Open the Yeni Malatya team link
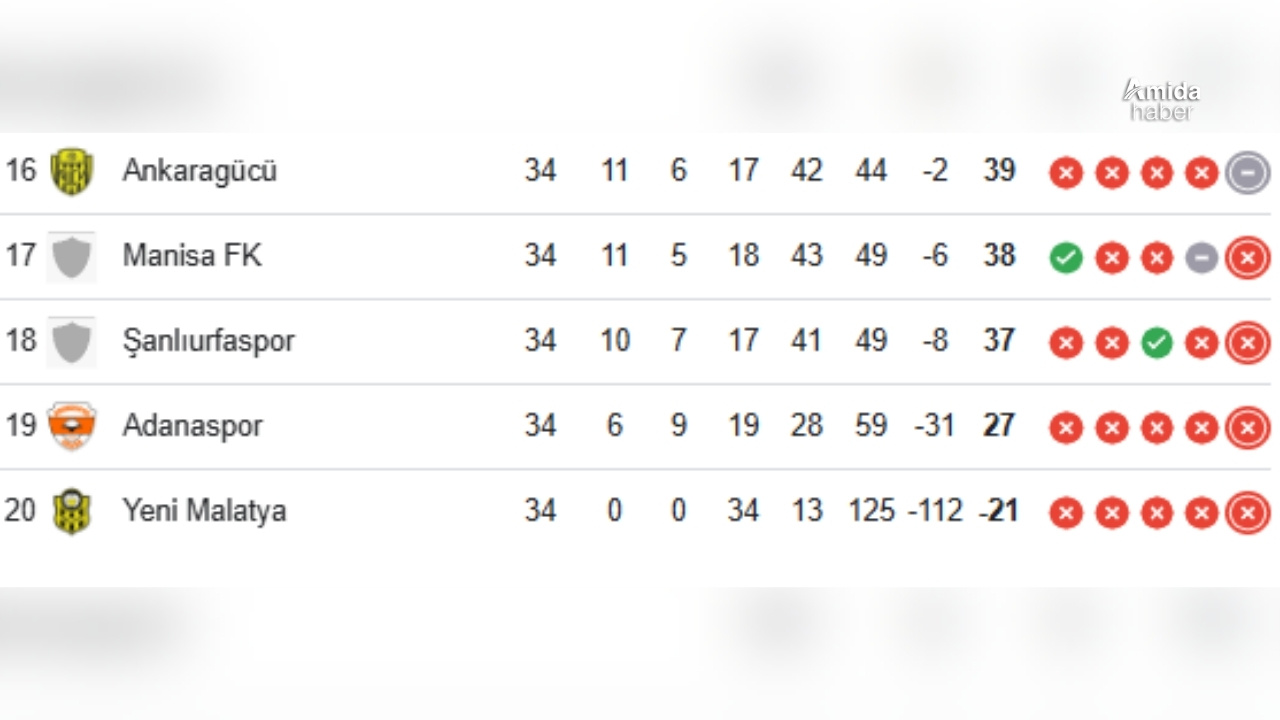1280x720 pixels. [204, 511]
